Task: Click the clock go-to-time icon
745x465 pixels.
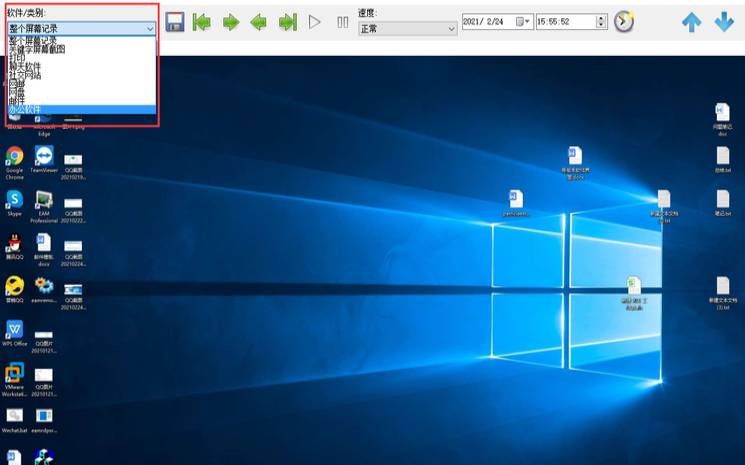Action: [623, 21]
